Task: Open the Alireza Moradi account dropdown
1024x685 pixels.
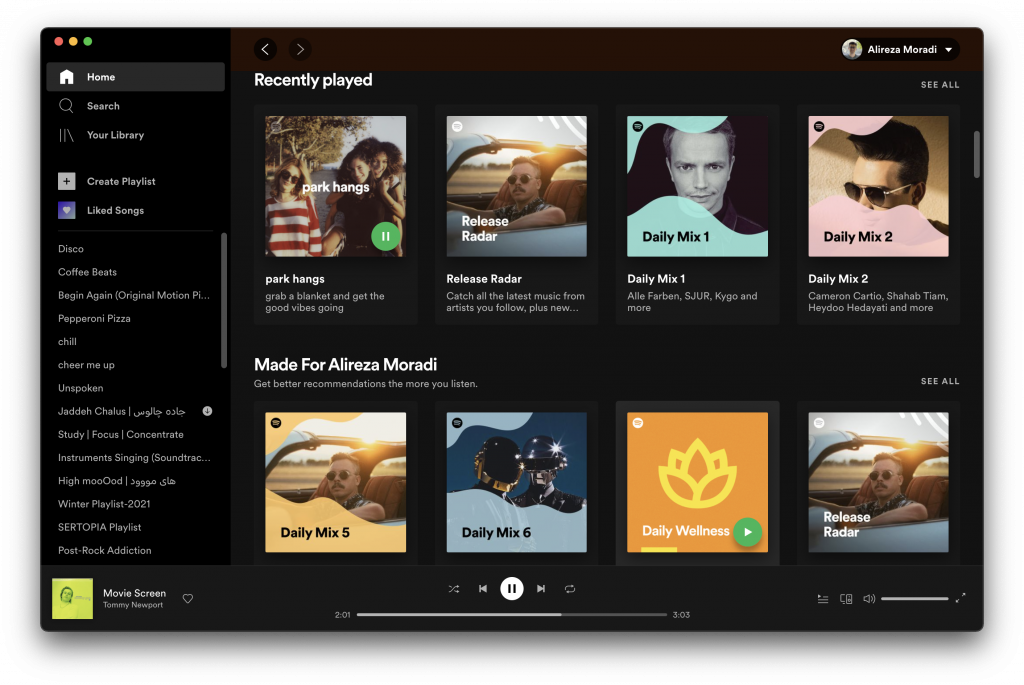Action: (901, 50)
